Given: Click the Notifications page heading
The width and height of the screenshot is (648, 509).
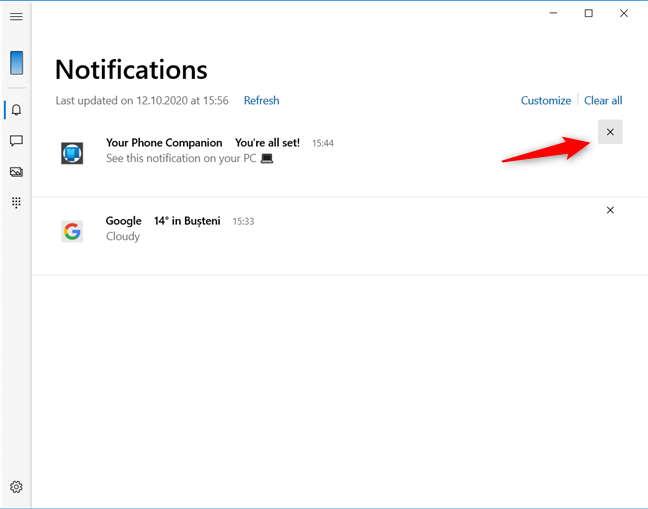Looking at the screenshot, I should click(x=131, y=69).
